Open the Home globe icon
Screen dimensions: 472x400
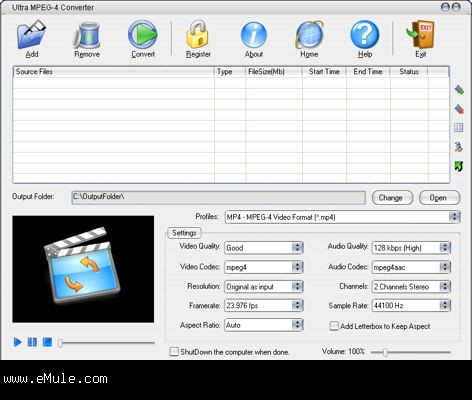point(309,35)
